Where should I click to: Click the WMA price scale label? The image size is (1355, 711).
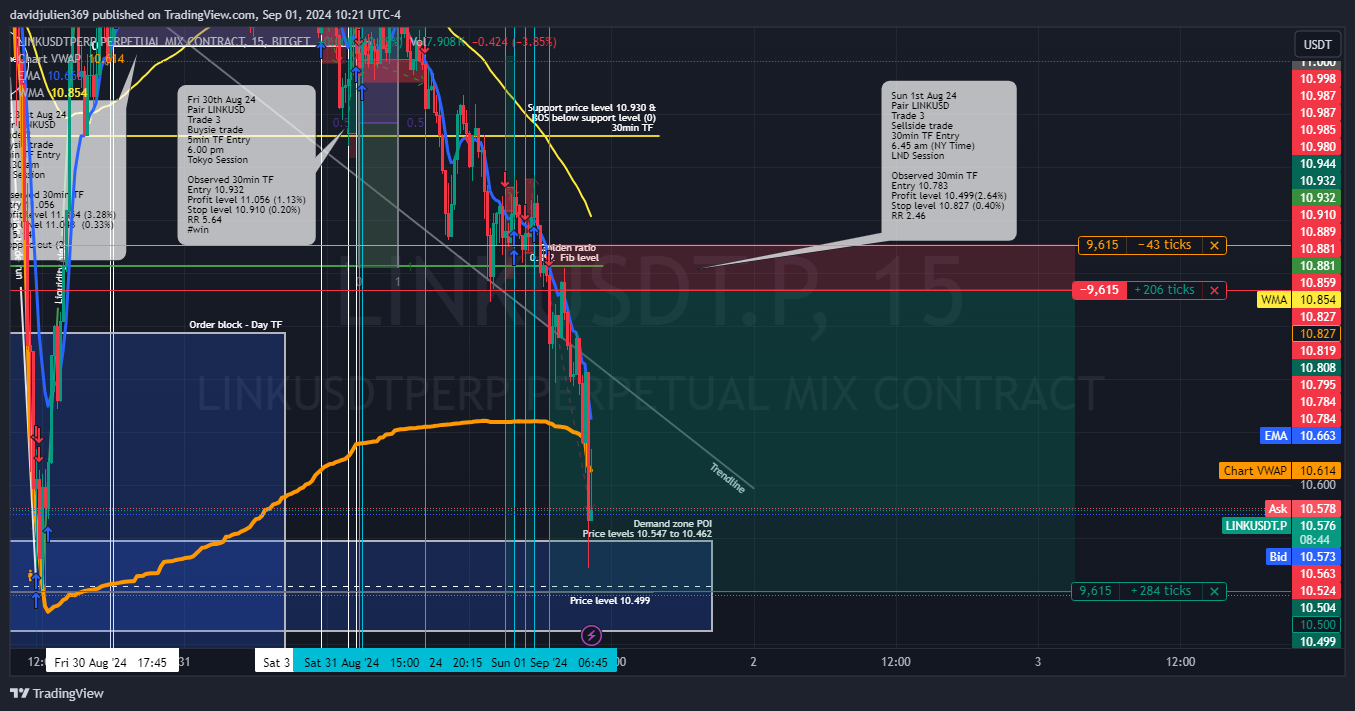[x=1274, y=300]
